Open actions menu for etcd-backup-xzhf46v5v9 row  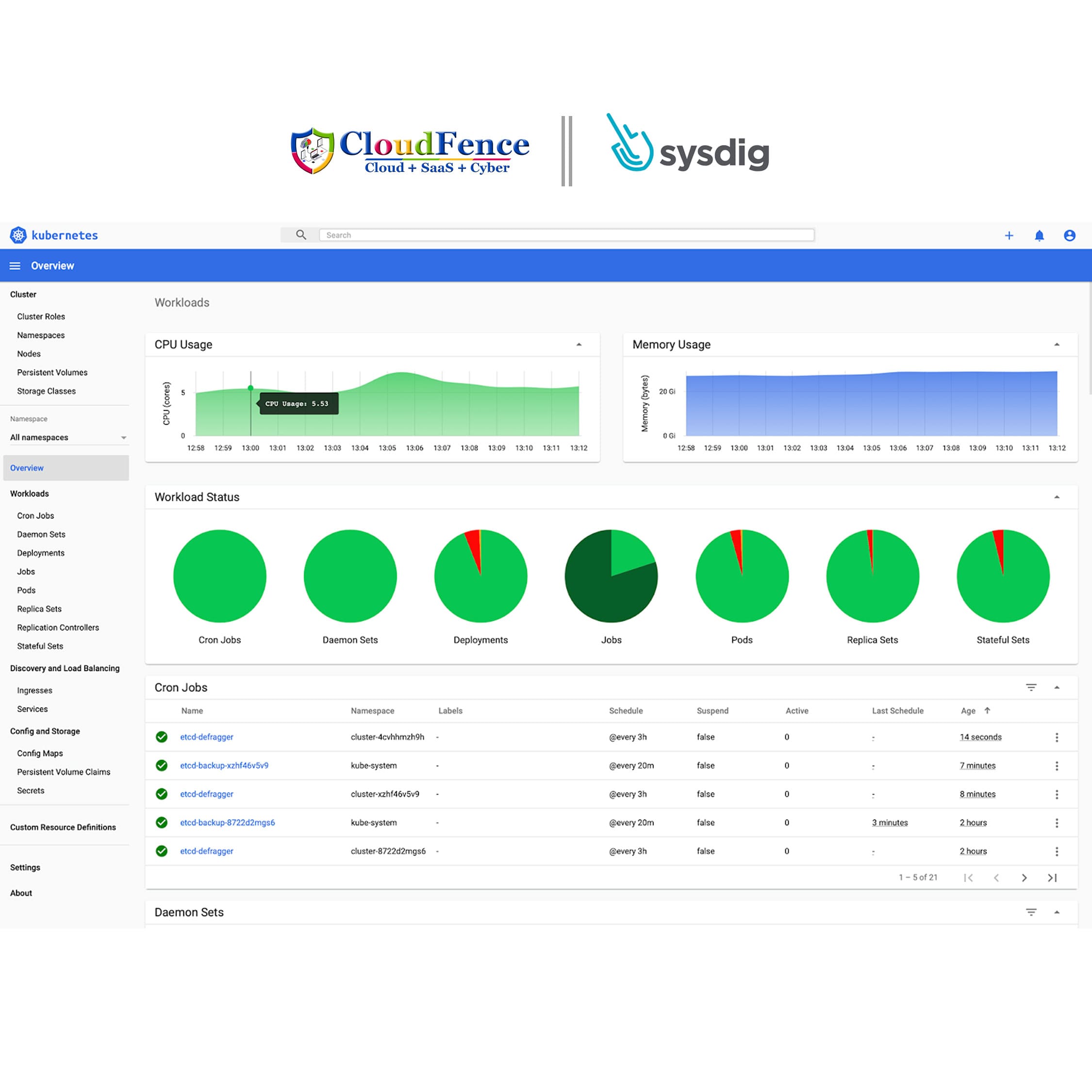click(1057, 766)
